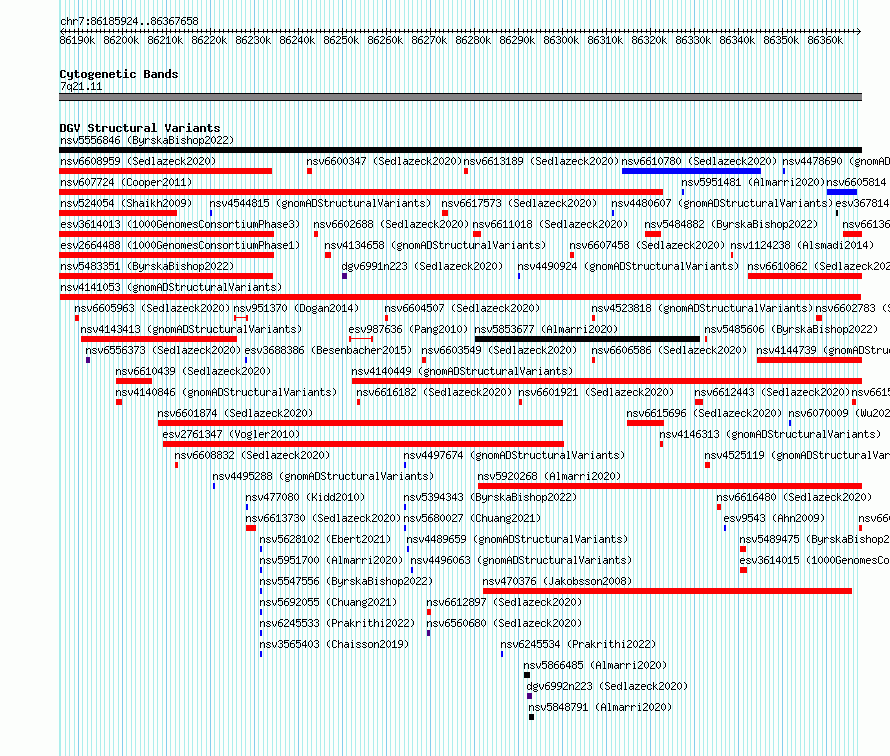
Task: Click the 7q21.11 cytogenetic band label
Action: 81,86
